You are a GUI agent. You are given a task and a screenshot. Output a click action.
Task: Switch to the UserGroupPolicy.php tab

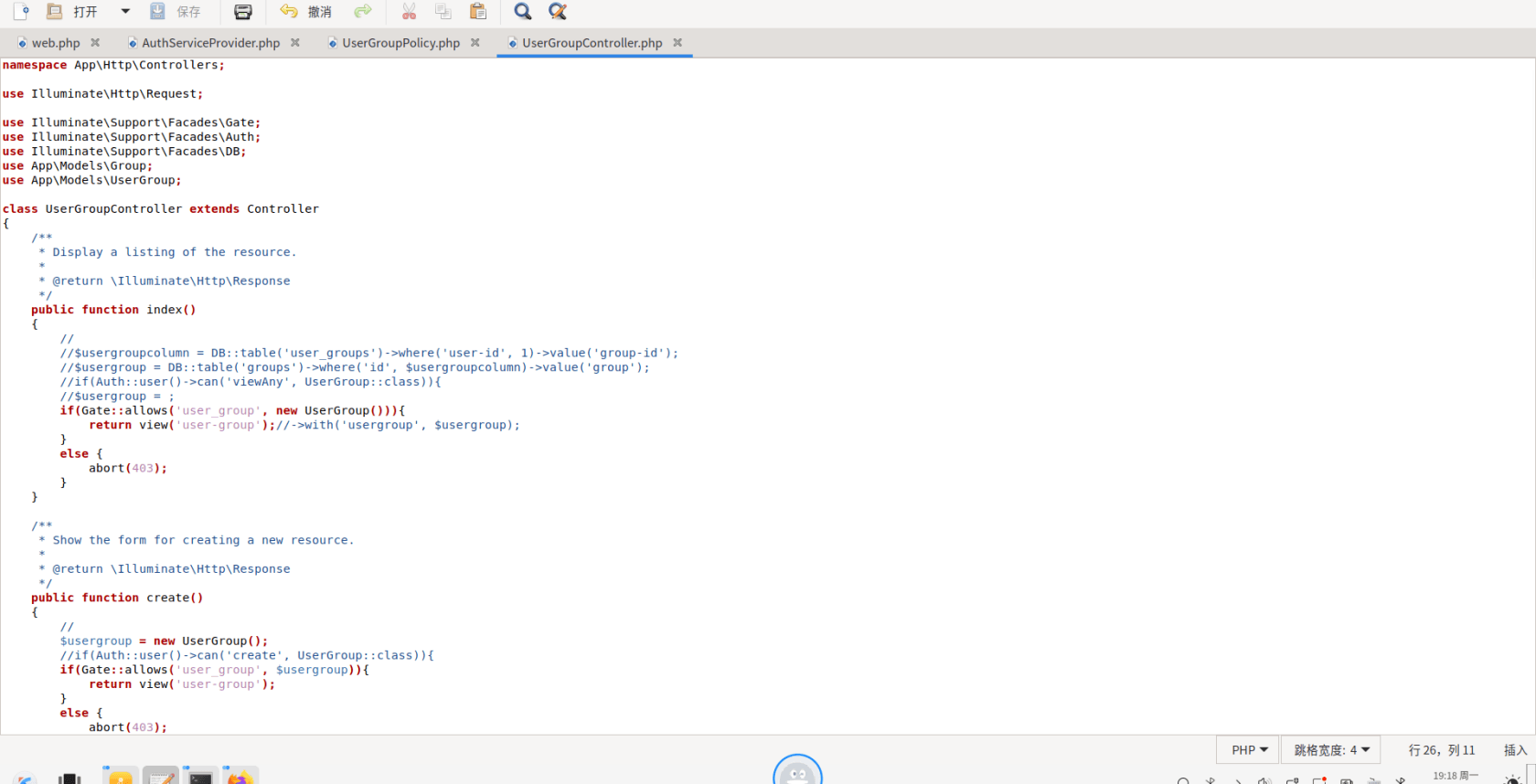click(x=400, y=43)
